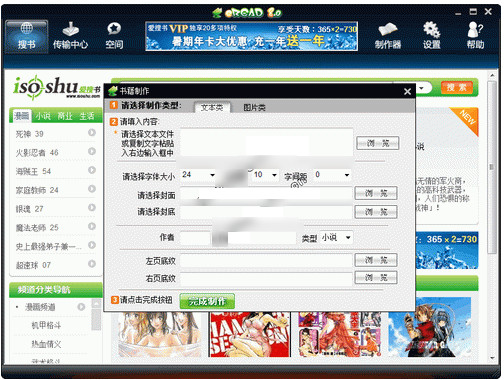Click 浏览 button beside 请选择封面
Screen dimensions: 504x380
pos(376,193)
